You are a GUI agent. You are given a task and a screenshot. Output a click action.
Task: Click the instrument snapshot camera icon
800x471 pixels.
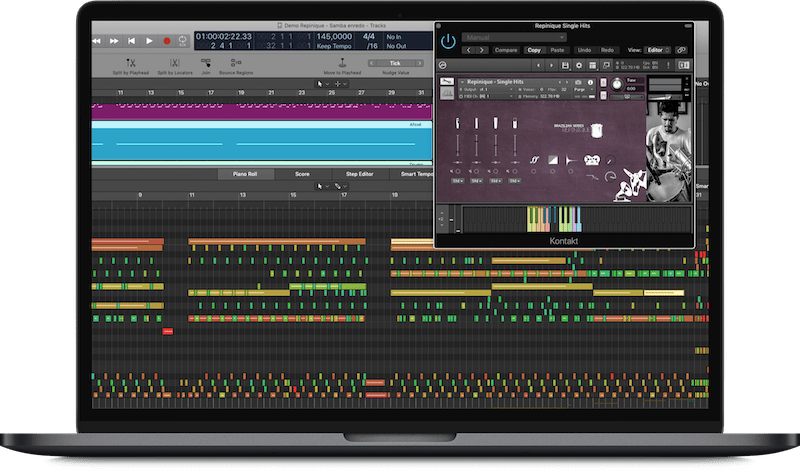coord(578,82)
